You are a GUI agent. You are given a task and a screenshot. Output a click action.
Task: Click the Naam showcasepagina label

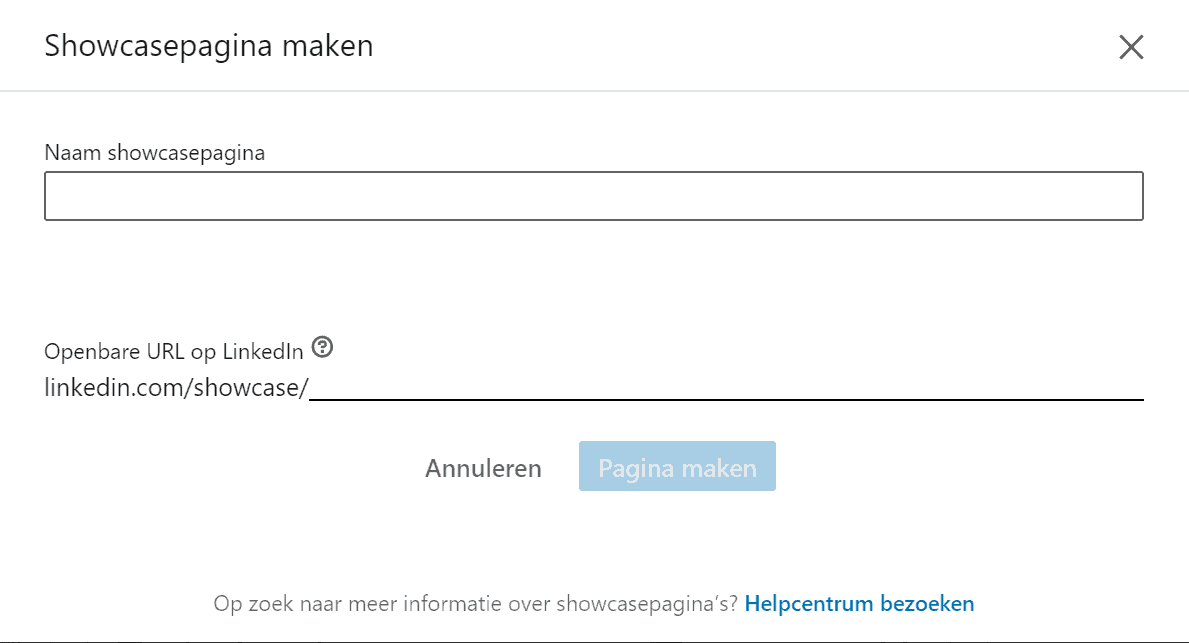[x=155, y=153]
